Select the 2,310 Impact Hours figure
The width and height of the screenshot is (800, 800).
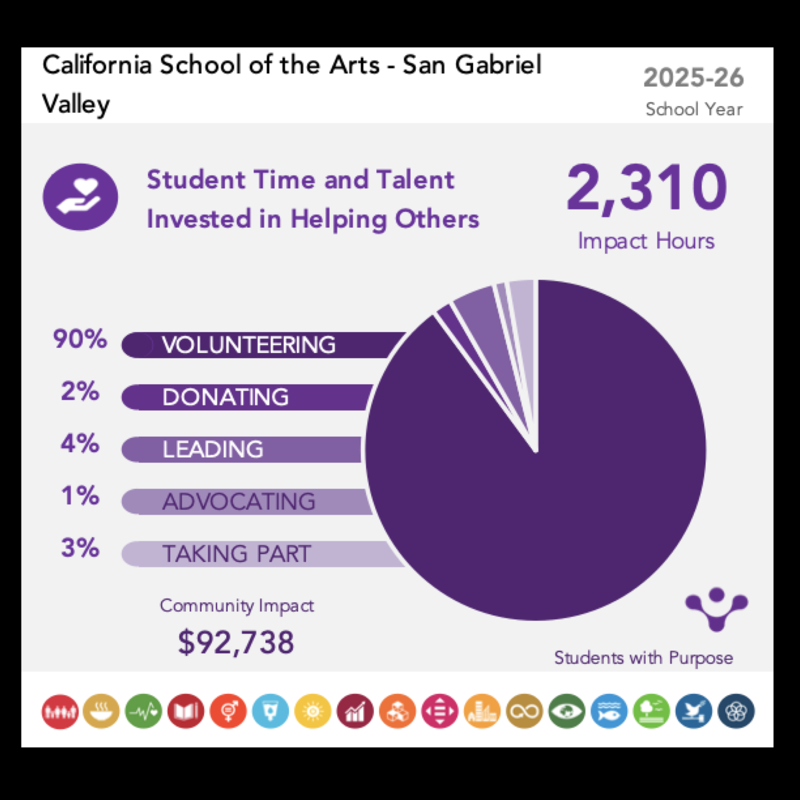(x=646, y=190)
